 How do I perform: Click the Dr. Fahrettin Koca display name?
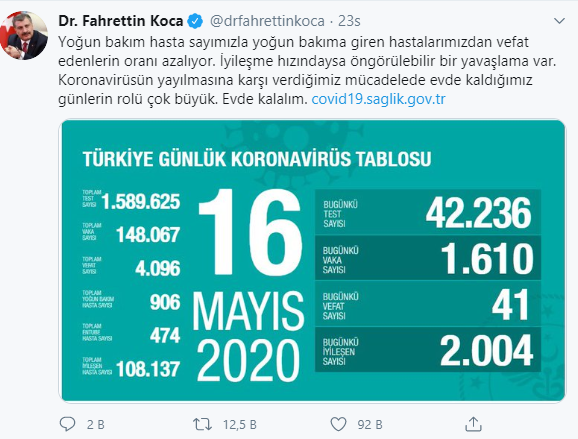(x=121, y=21)
